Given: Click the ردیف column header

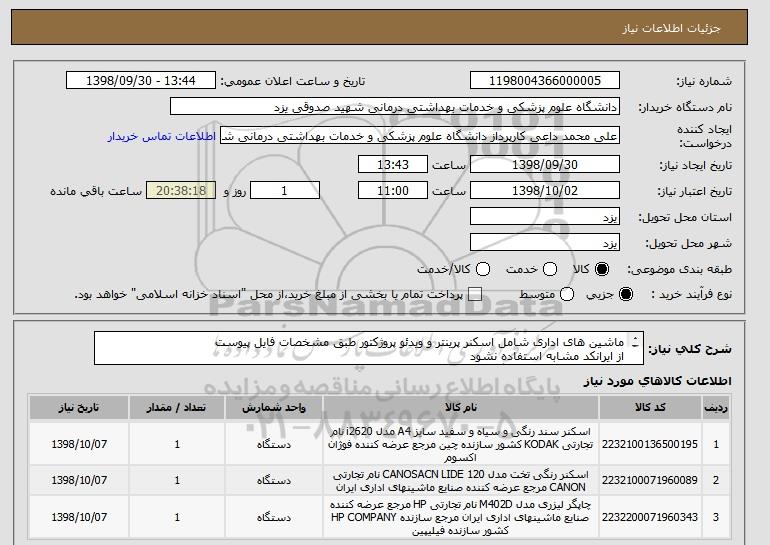Looking at the screenshot, I should (x=715, y=408).
